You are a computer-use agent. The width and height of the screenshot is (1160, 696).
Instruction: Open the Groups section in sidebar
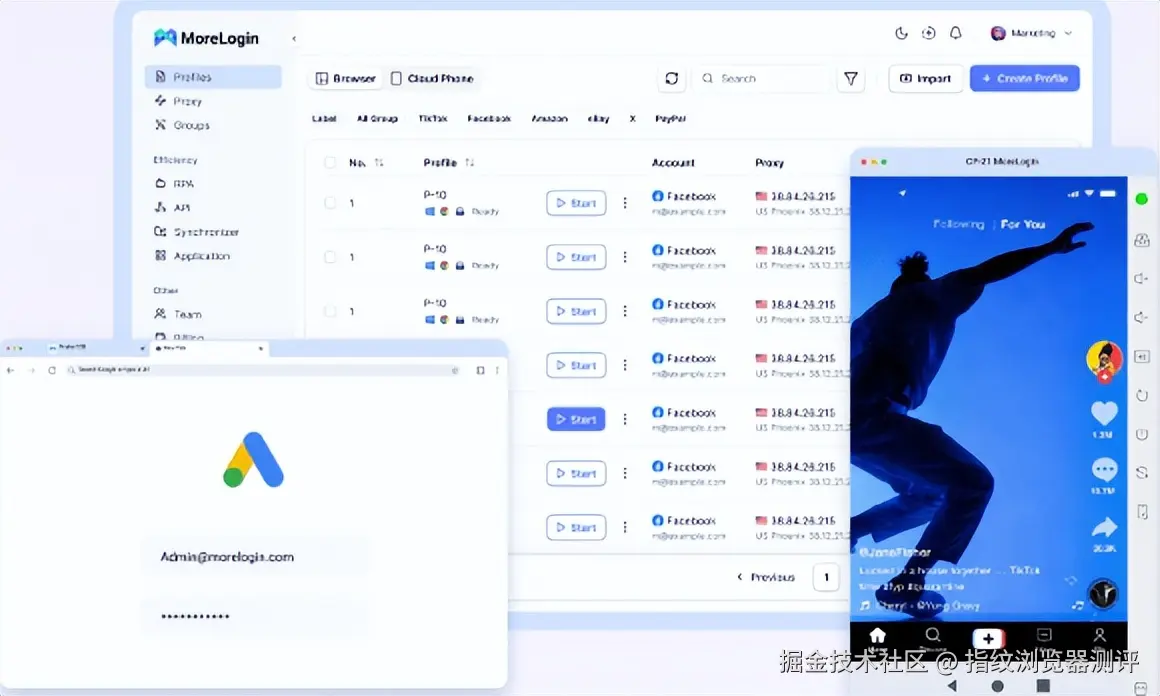pos(182,125)
